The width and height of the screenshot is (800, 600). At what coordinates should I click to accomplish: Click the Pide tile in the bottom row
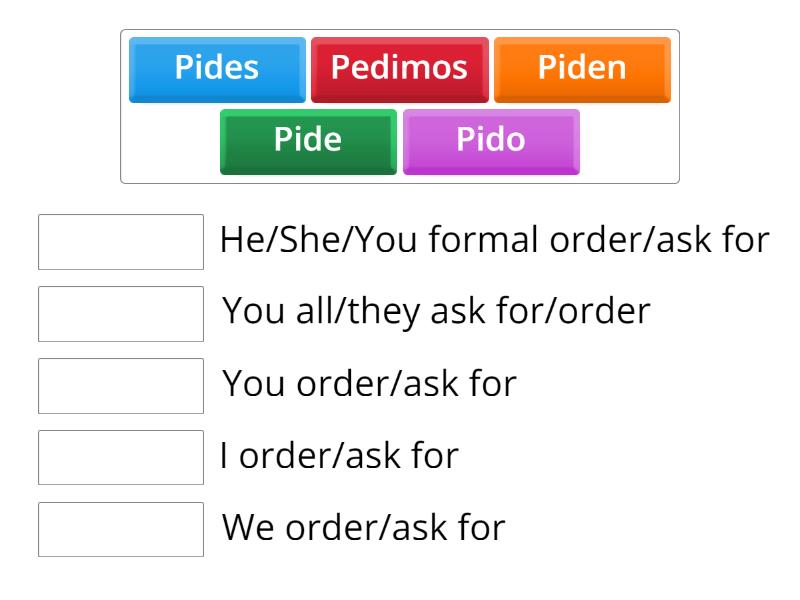pos(307,140)
